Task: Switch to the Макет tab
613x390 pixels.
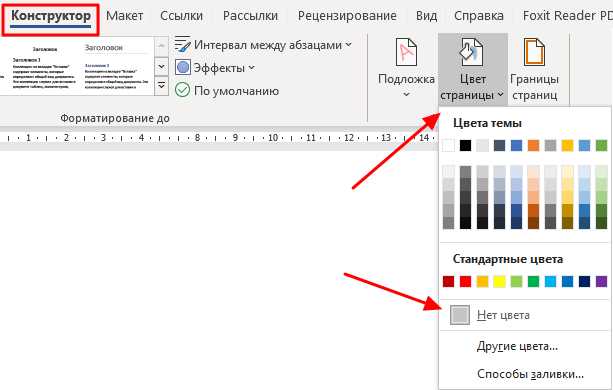Action: [124, 16]
